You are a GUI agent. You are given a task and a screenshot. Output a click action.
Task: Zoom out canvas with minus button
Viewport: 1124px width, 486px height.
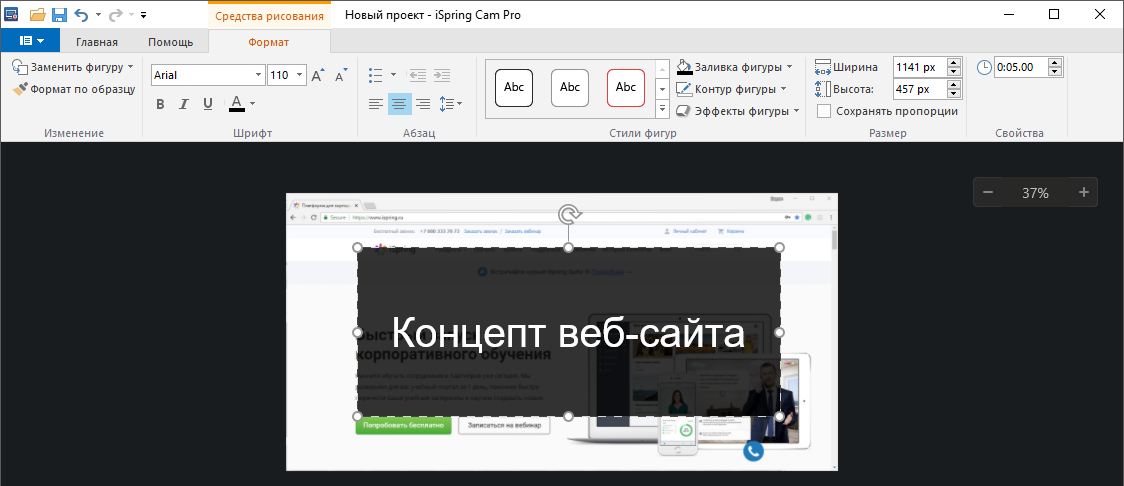(x=988, y=192)
